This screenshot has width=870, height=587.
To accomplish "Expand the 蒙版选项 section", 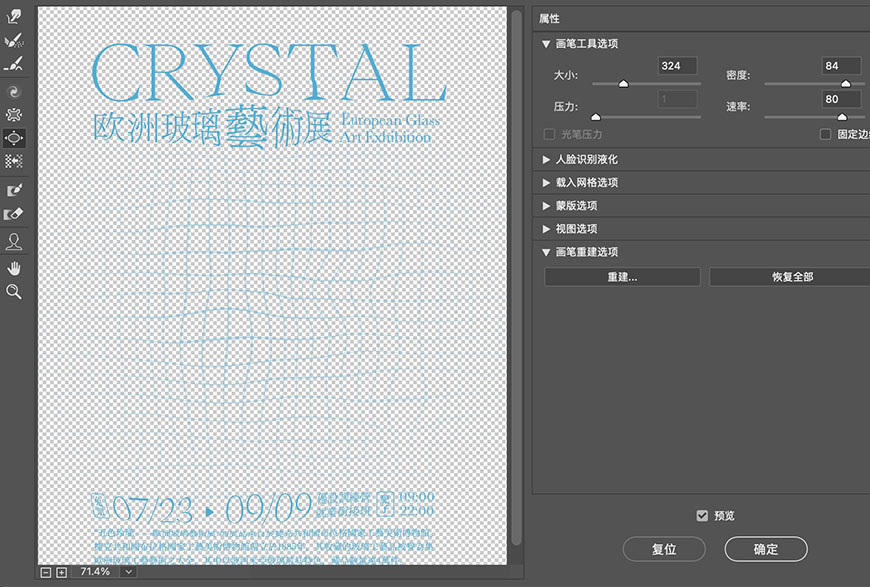I will click(546, 206).
